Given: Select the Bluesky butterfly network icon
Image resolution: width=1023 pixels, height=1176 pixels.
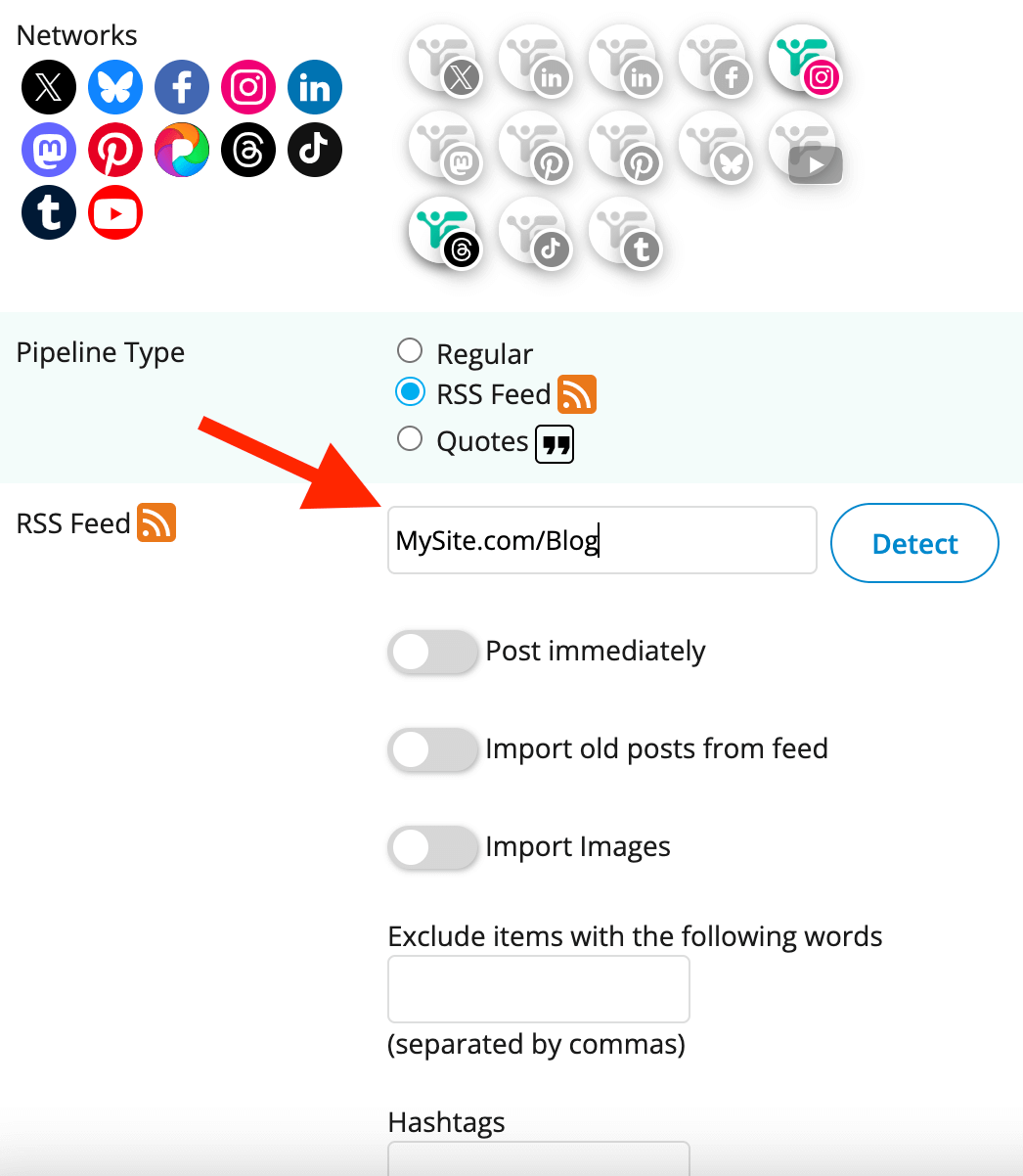Looking at the screenshot, I should [115, 88].
